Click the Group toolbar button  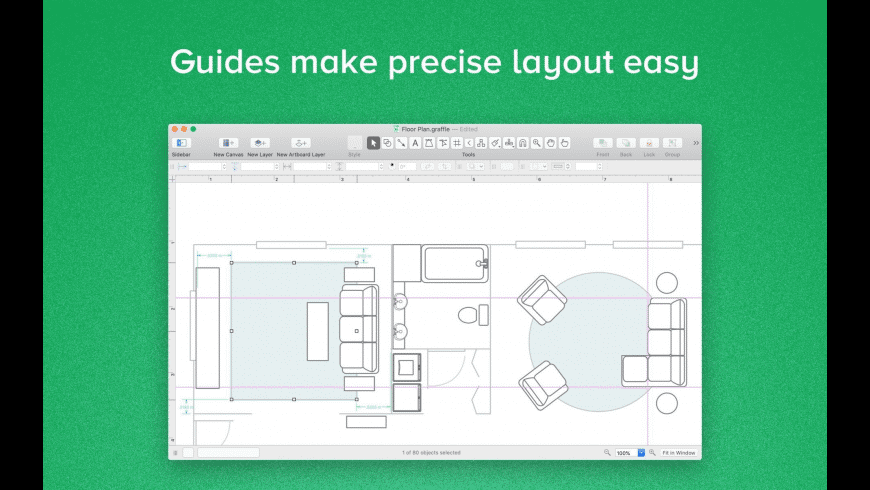click(672, 143)
